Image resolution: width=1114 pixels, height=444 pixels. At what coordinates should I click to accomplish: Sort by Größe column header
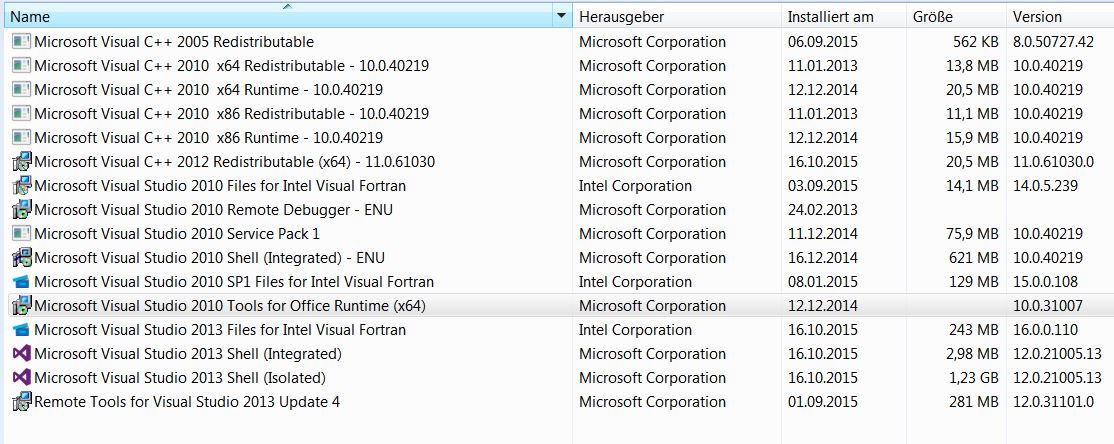(956, 16)
